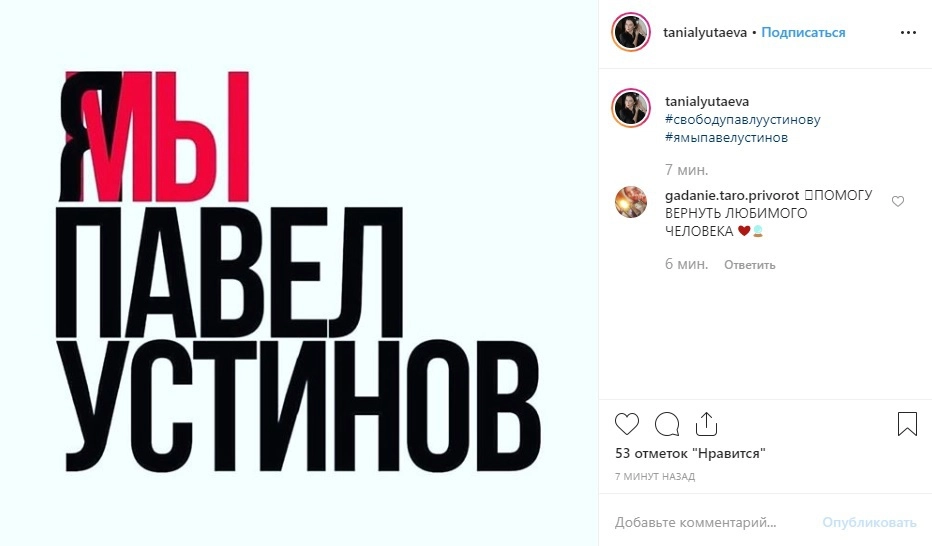The image size is (932, 546).
Task: Reply to the comment via Ответить
Action: [750, 265]
